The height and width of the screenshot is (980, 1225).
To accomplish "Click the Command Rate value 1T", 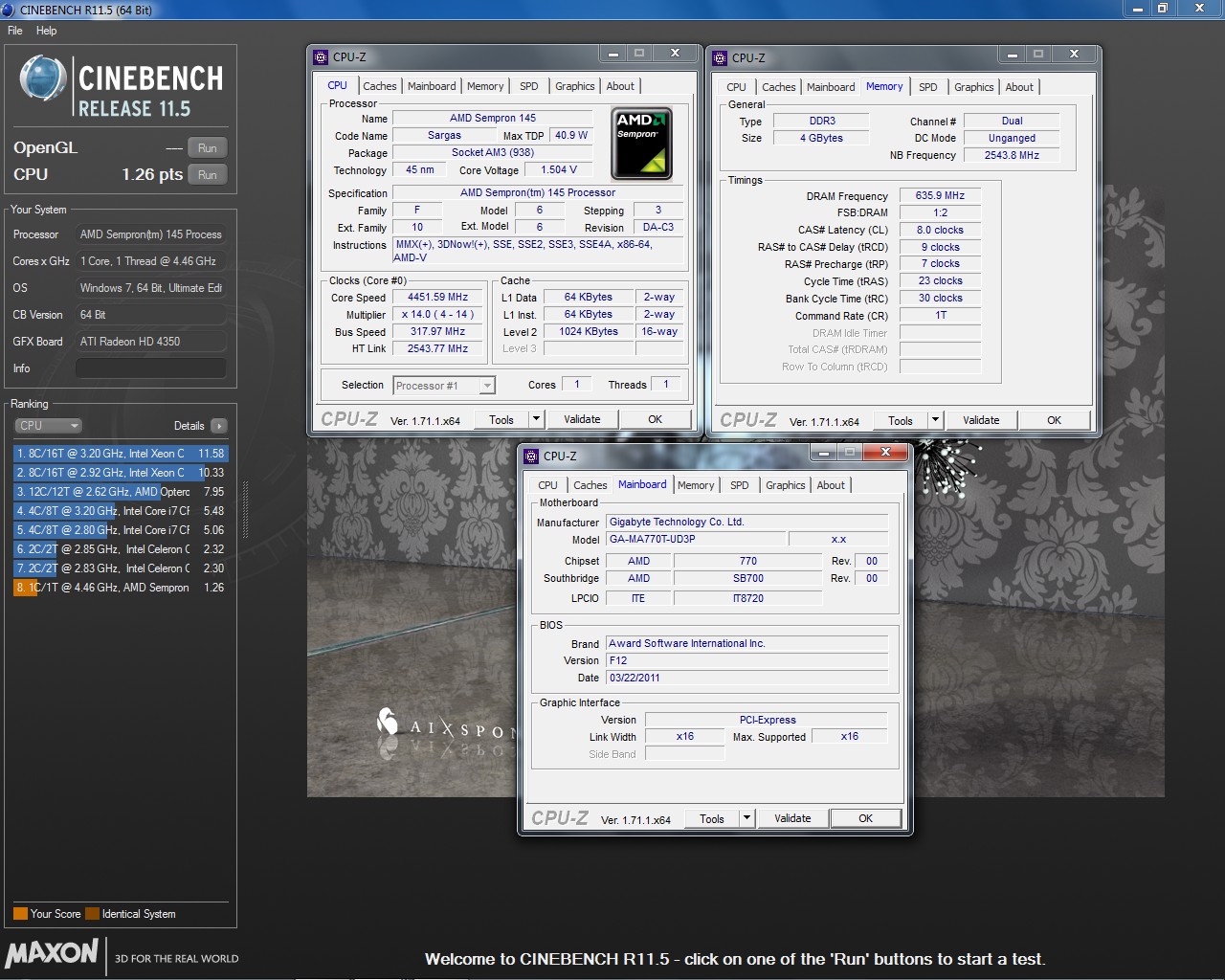I will tap(940, 315).
